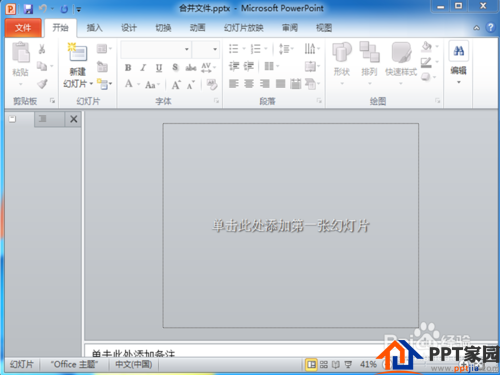The height and width of the screenshot is (375, 500).
Task: Open the Columns options
Action: click(x=271, y=66)
